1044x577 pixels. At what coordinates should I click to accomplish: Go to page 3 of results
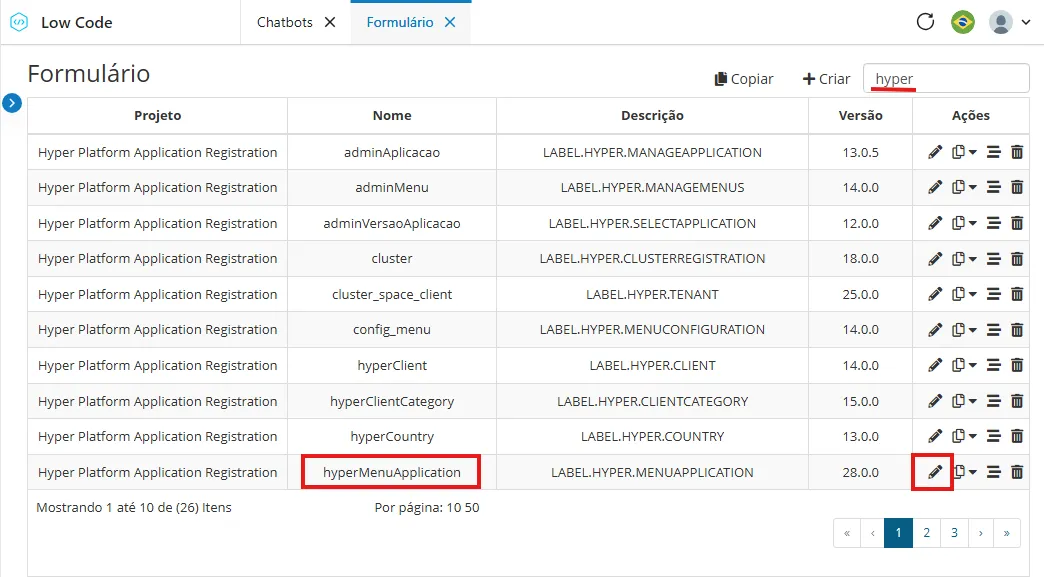point(954,532)
